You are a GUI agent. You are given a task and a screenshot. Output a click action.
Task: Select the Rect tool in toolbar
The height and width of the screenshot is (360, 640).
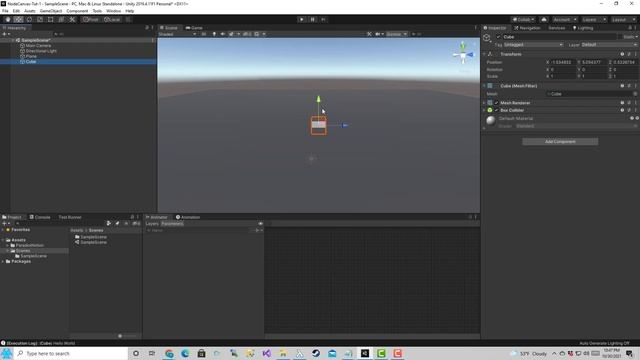51,19
